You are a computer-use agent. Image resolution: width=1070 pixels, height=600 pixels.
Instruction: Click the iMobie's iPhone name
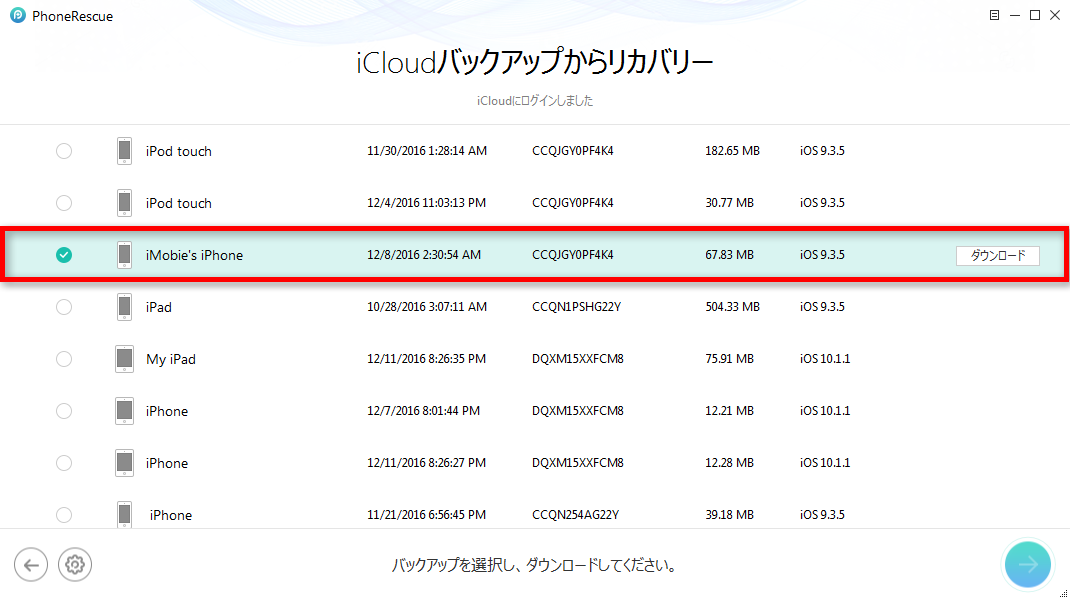194,255
